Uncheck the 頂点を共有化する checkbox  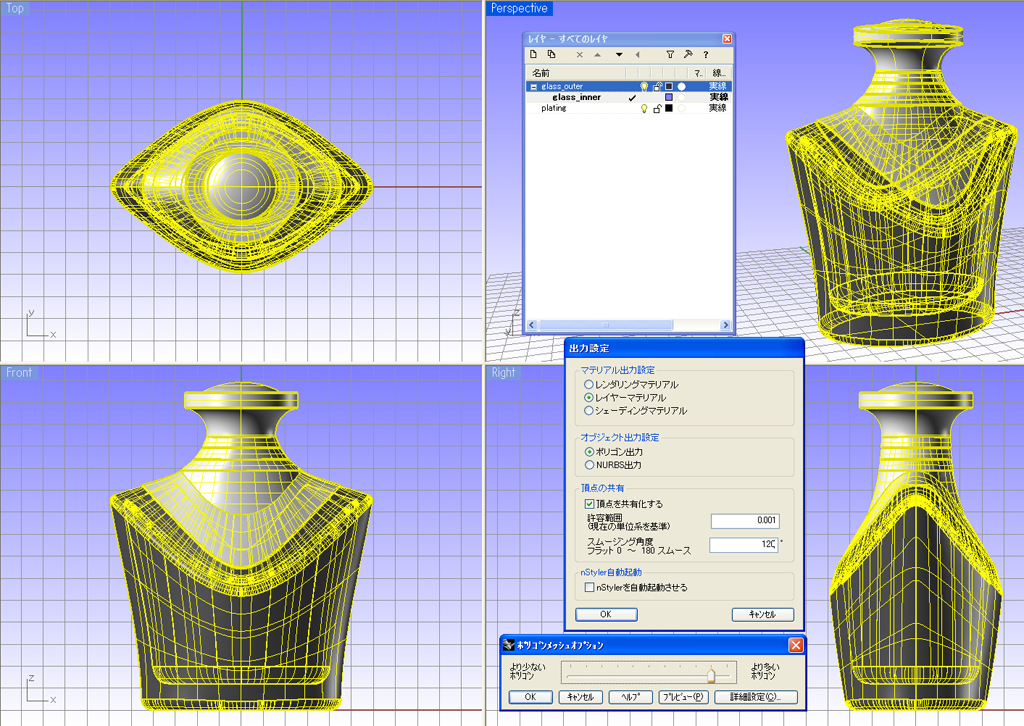(x=590, y=504)
